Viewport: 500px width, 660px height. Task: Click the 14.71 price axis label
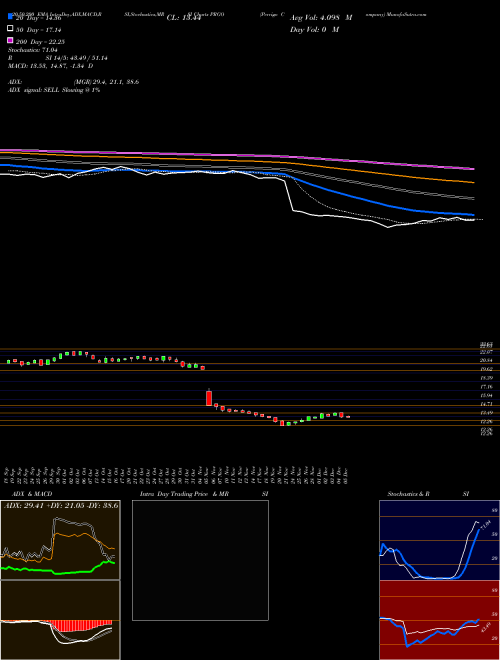point(486,405)
